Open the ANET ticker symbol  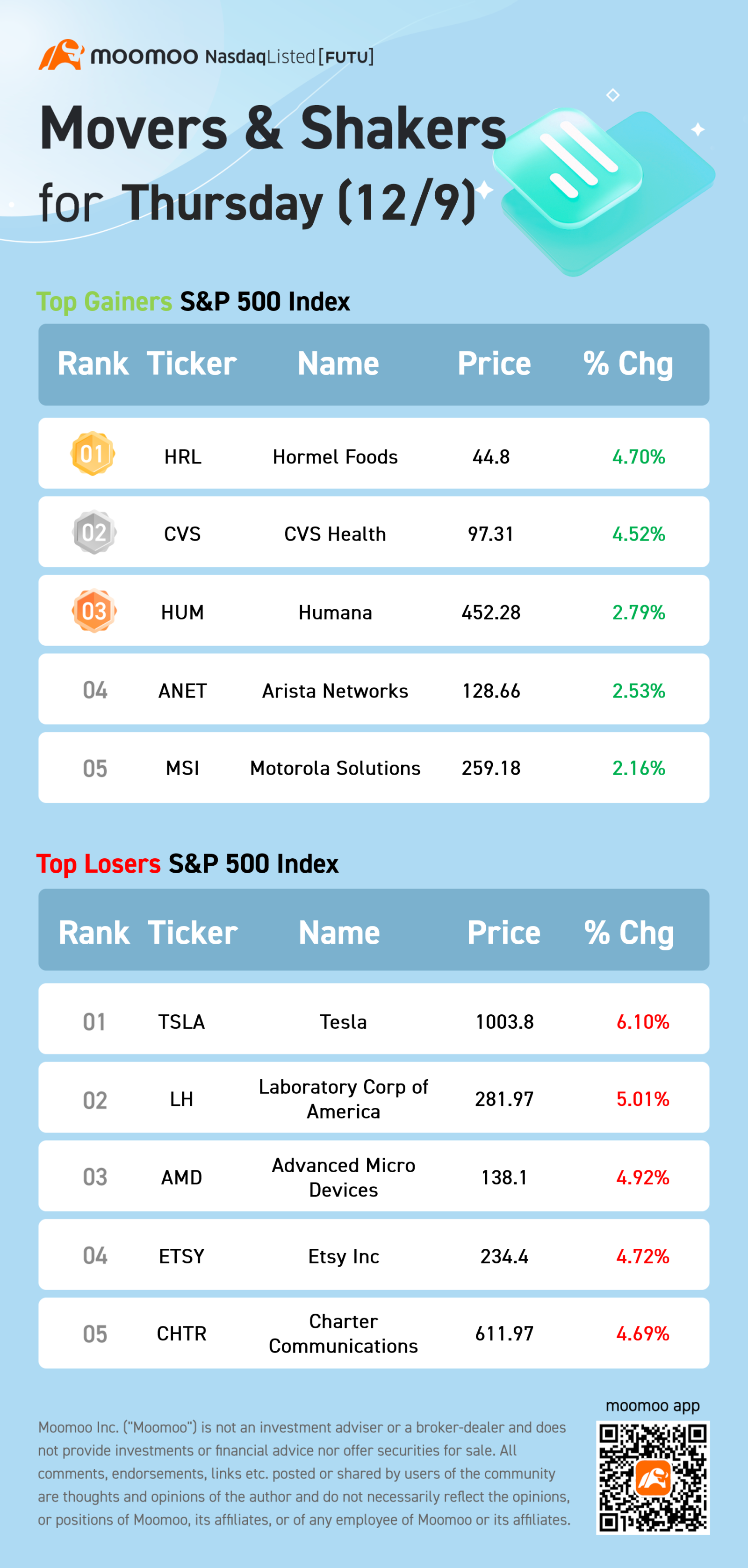point(183,691)
